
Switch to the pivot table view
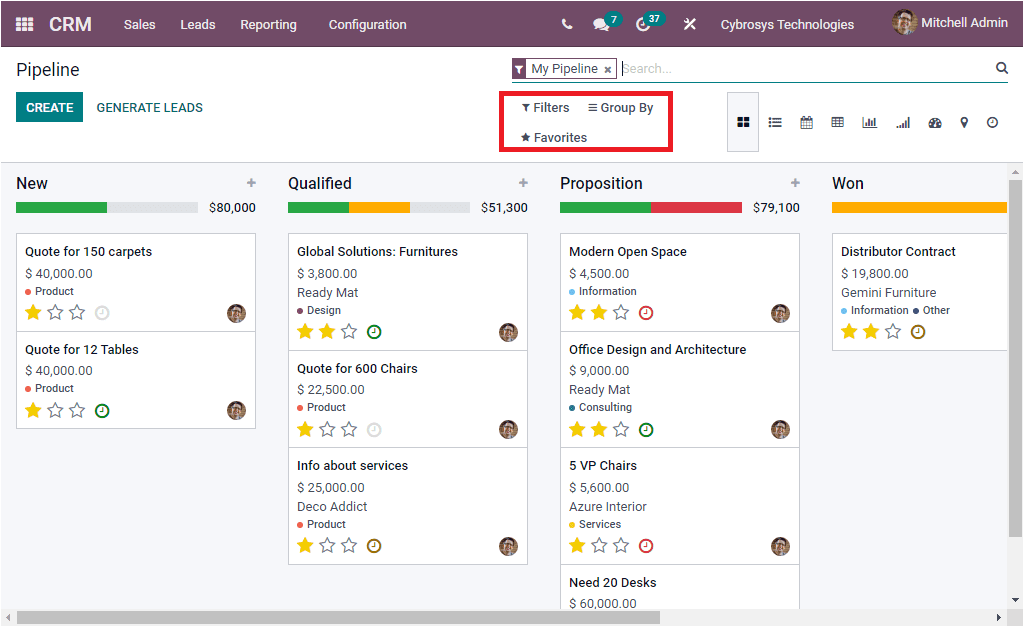[837, 122]
